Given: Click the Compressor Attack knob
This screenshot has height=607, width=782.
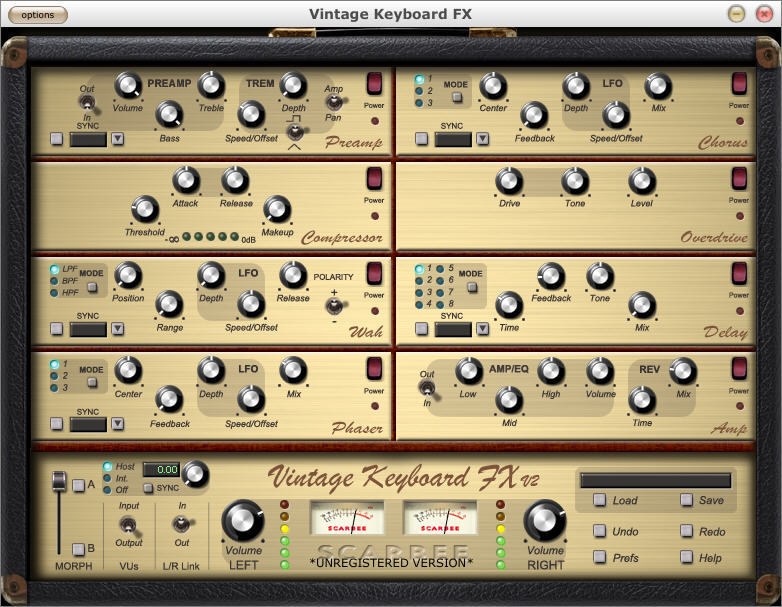Looking at the screenshot, I should (x=186, y=180).
